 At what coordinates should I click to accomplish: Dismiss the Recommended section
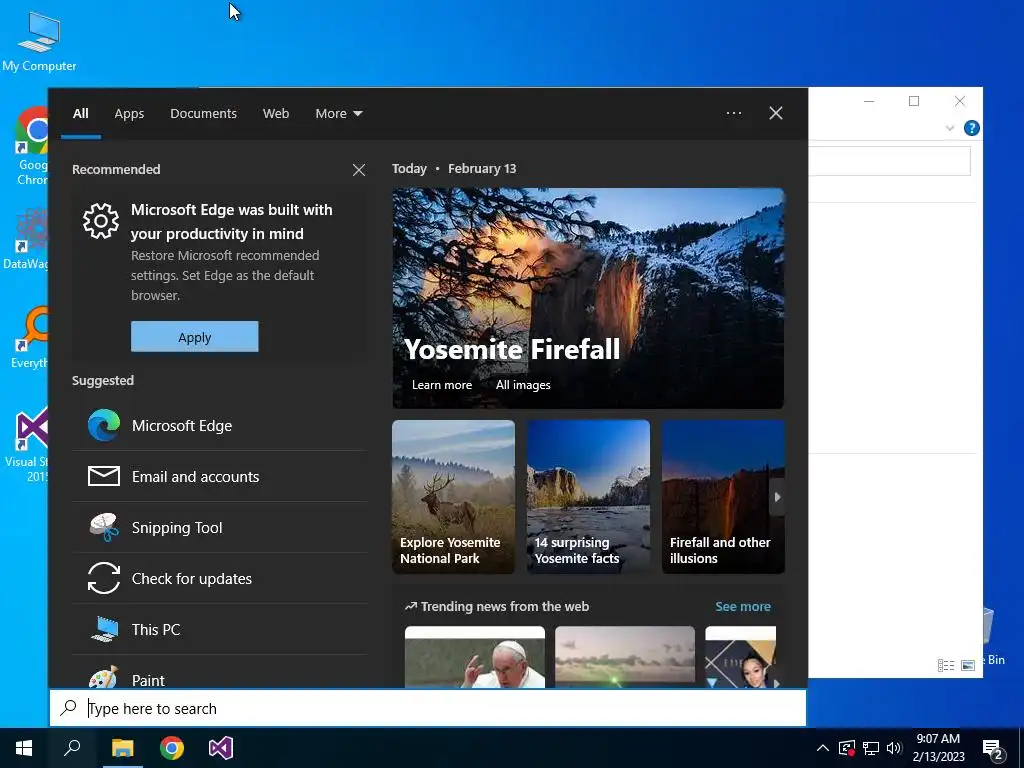[x=359, y=170]
